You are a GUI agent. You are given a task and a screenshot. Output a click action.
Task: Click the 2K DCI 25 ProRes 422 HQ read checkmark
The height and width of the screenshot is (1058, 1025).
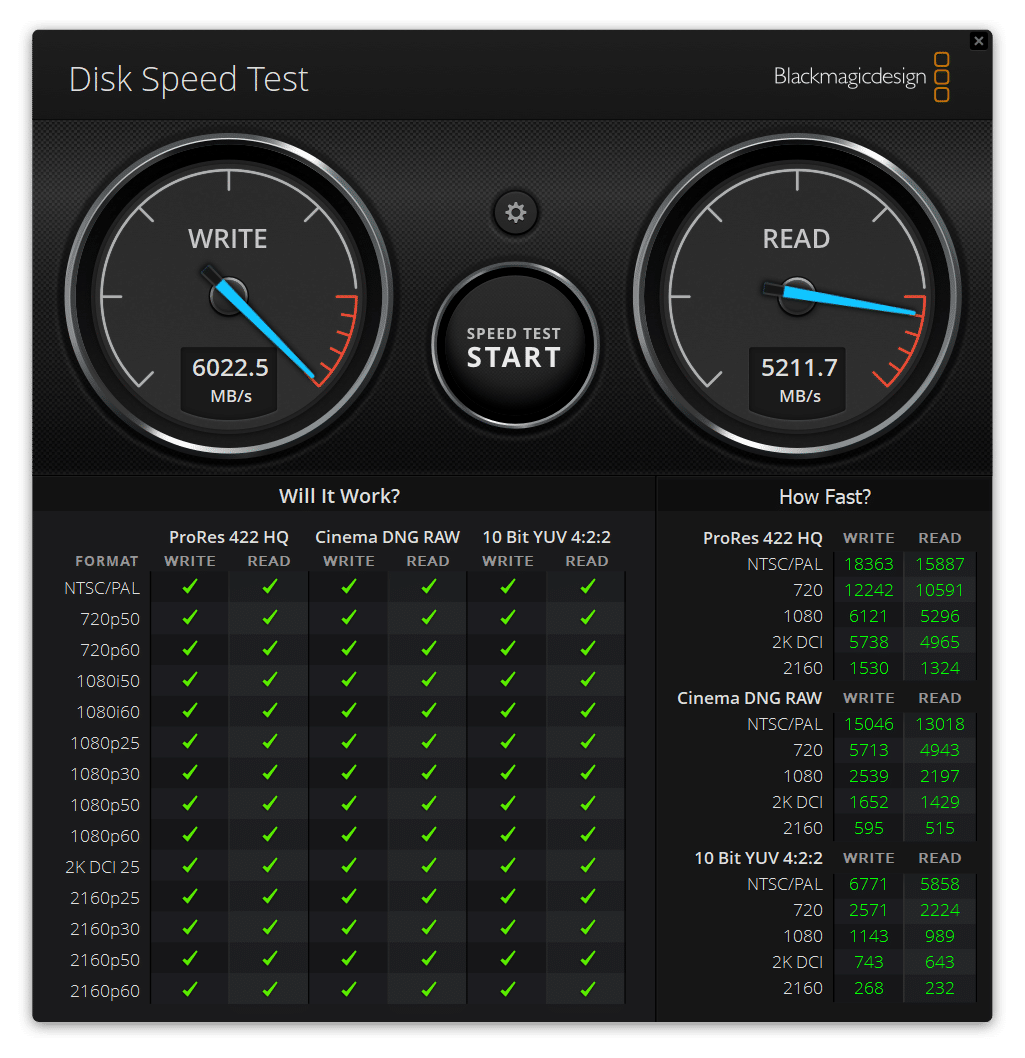pyautogui.click(x=270, y=866)
